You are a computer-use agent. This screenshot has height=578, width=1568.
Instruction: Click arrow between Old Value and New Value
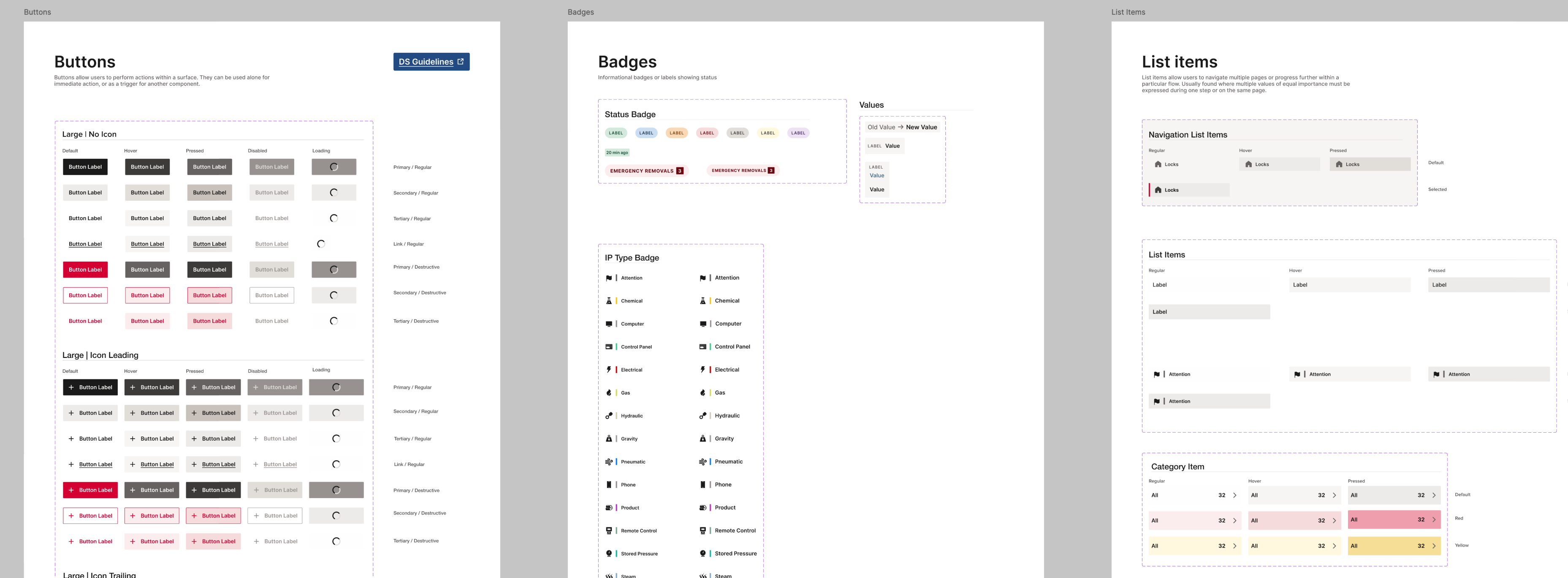900,127
